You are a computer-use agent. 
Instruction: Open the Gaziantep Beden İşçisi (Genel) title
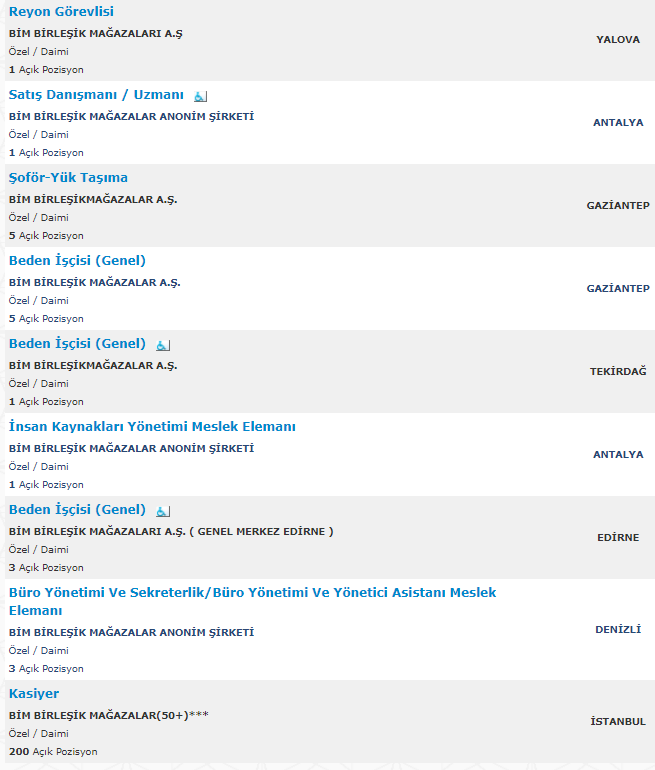pyautogui.click(x=77, y=260)
